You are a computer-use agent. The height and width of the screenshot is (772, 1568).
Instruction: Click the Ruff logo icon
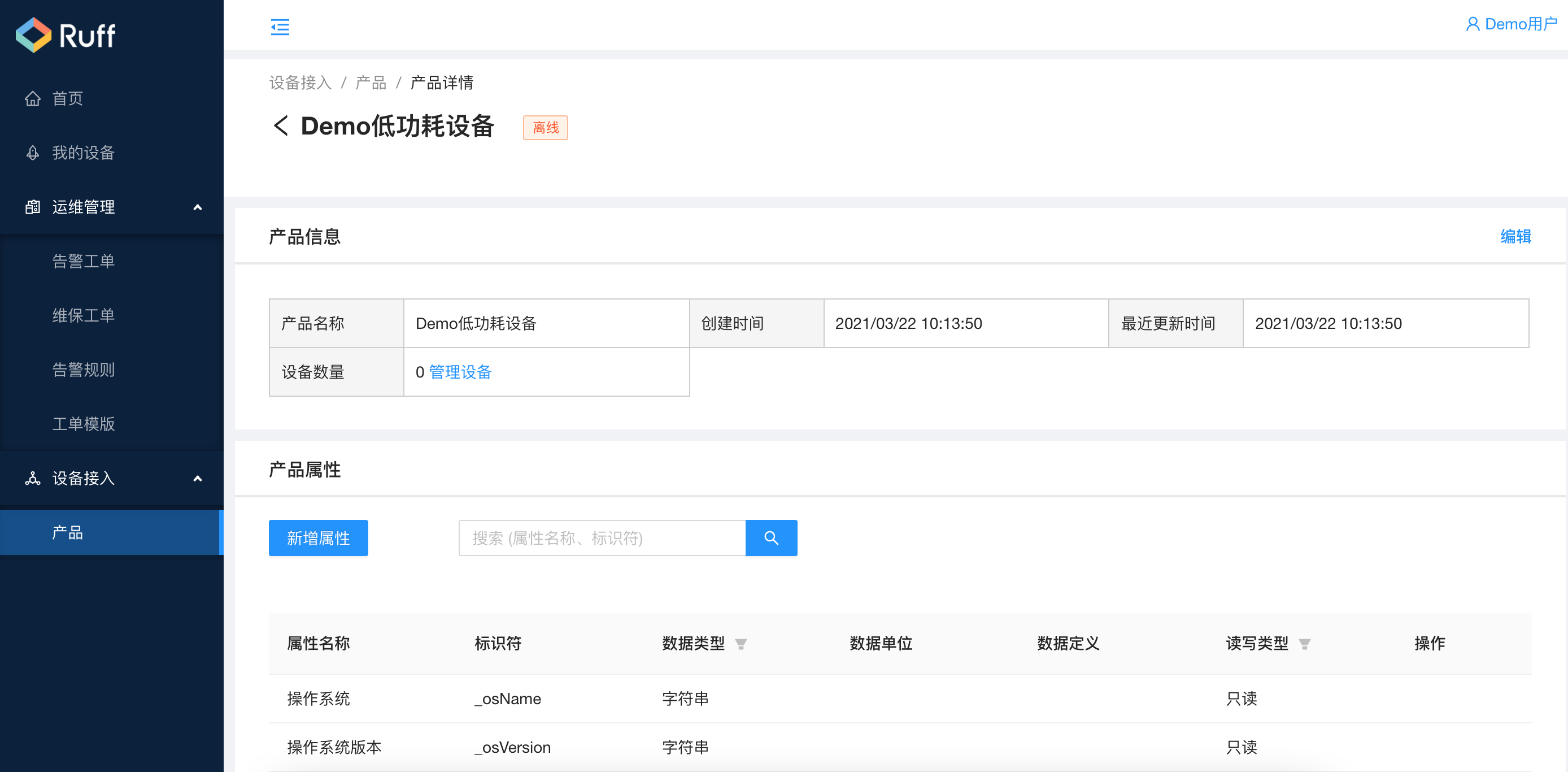click(33, 34)
